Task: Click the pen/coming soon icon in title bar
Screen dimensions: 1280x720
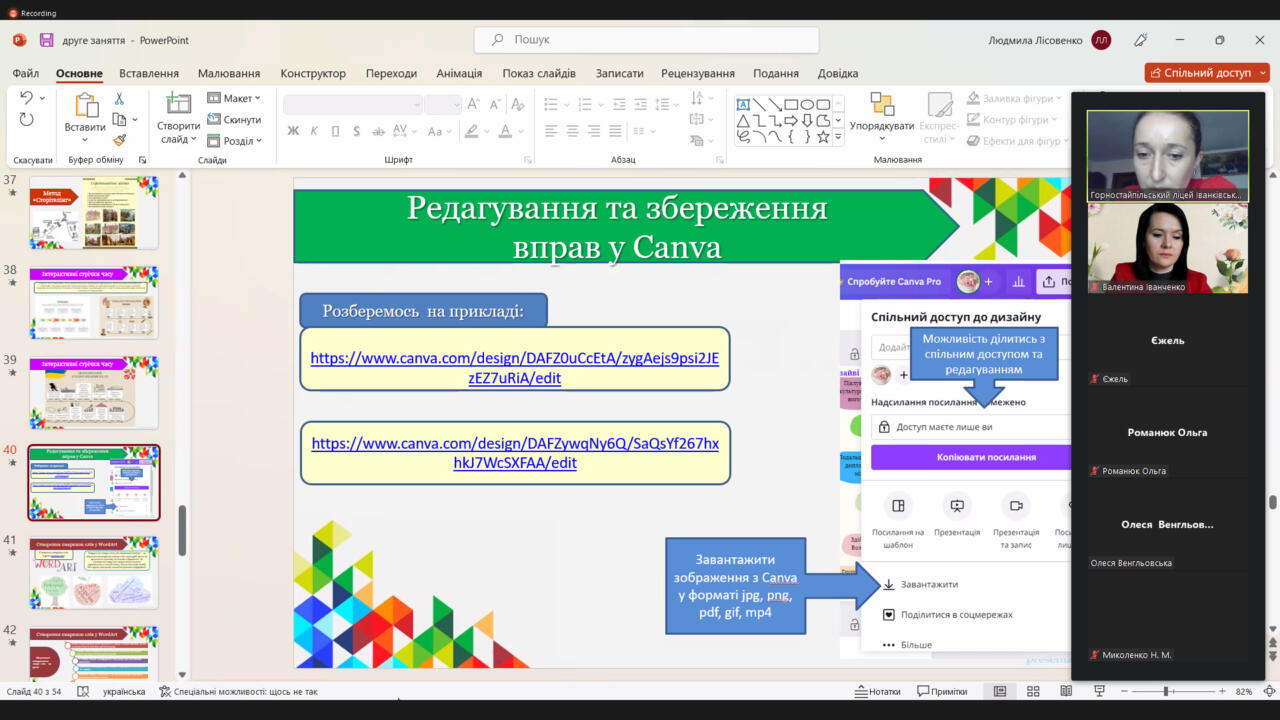Action: pos(1140,40)
